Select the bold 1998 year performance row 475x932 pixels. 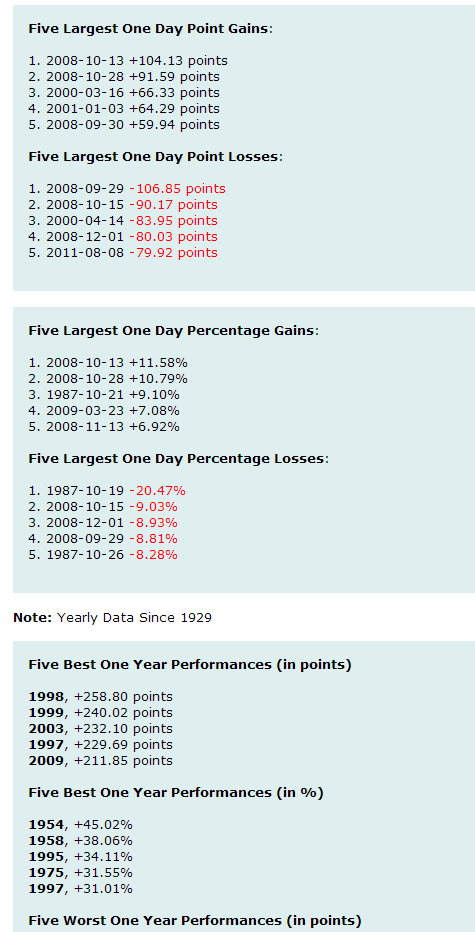[100, 697]
